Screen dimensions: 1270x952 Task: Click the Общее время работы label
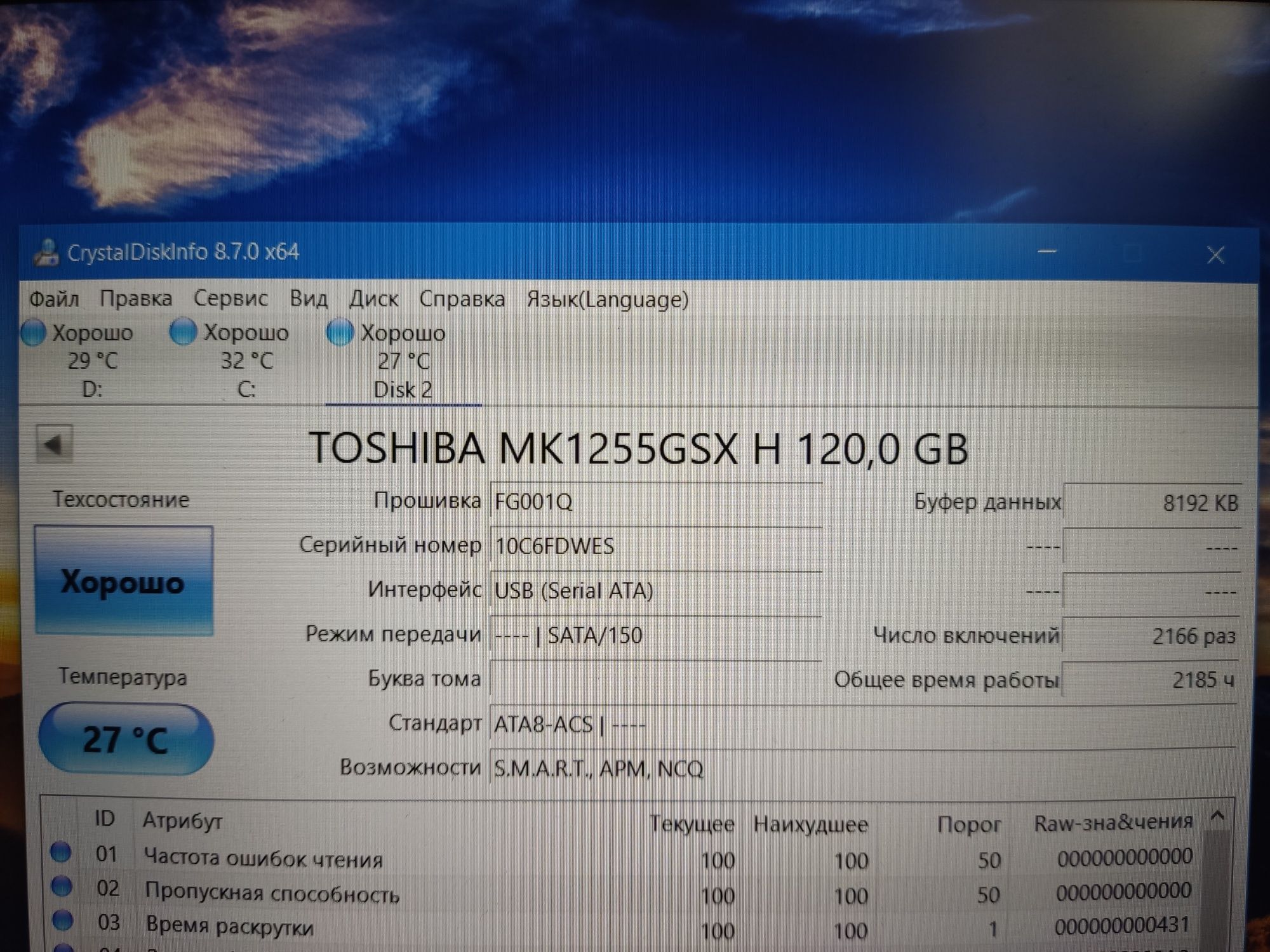pos(946,680)
